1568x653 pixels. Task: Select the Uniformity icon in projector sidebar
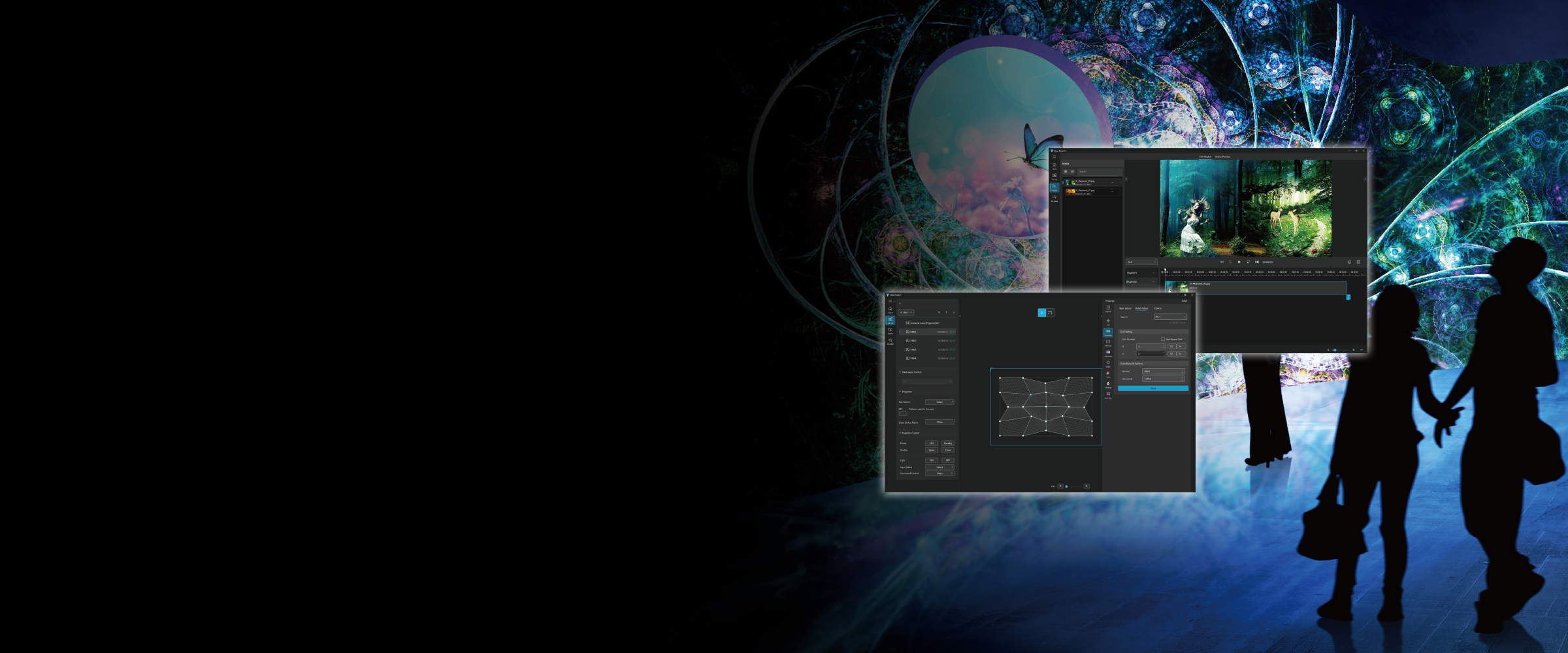click(x=1108, y=353)
